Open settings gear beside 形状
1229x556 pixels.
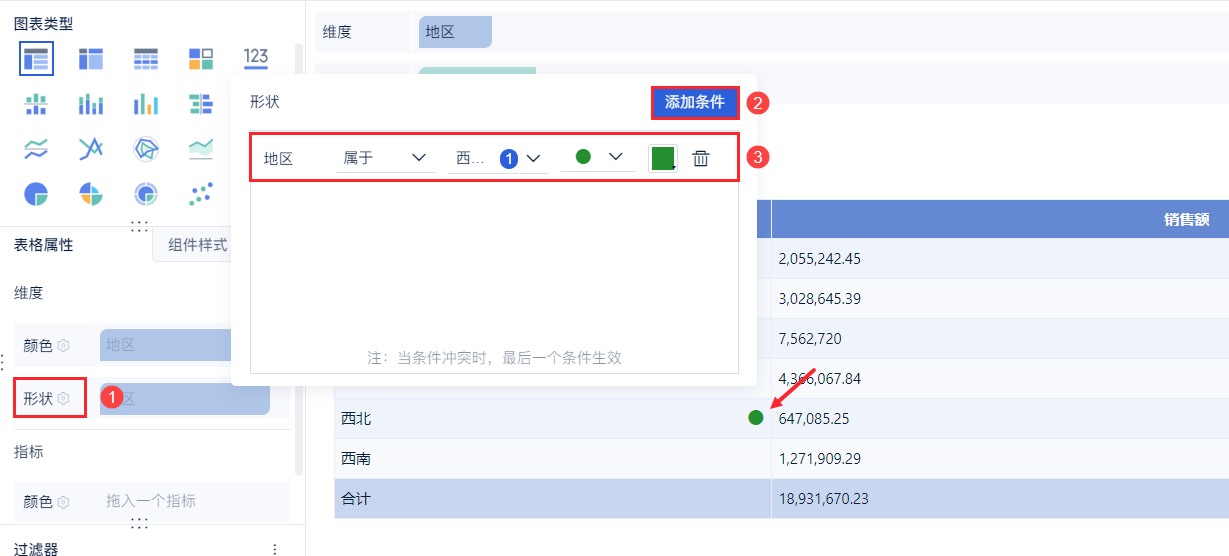(63, 399)
